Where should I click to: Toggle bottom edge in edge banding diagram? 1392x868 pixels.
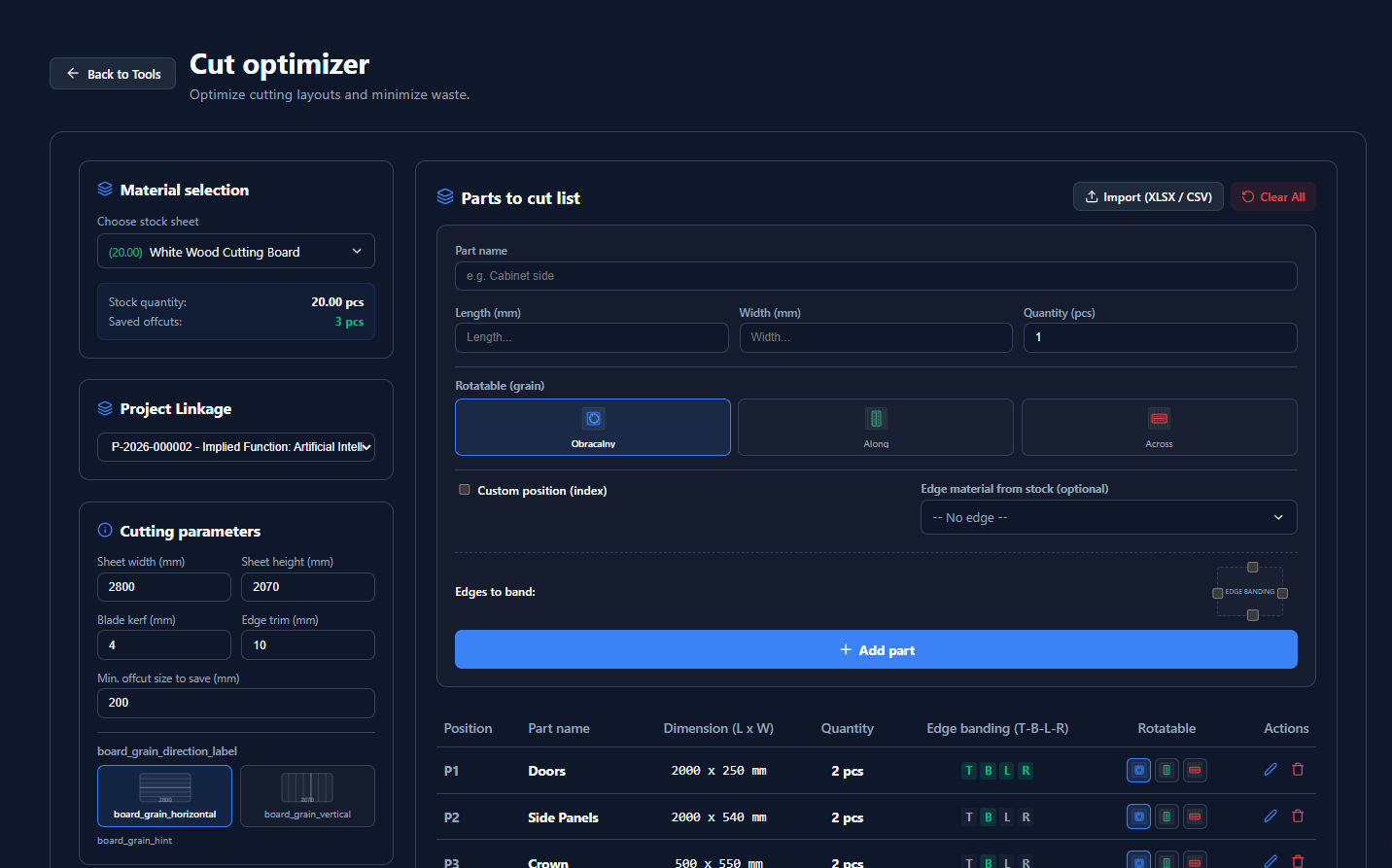pyautogui.click(x=1252, y=615)
